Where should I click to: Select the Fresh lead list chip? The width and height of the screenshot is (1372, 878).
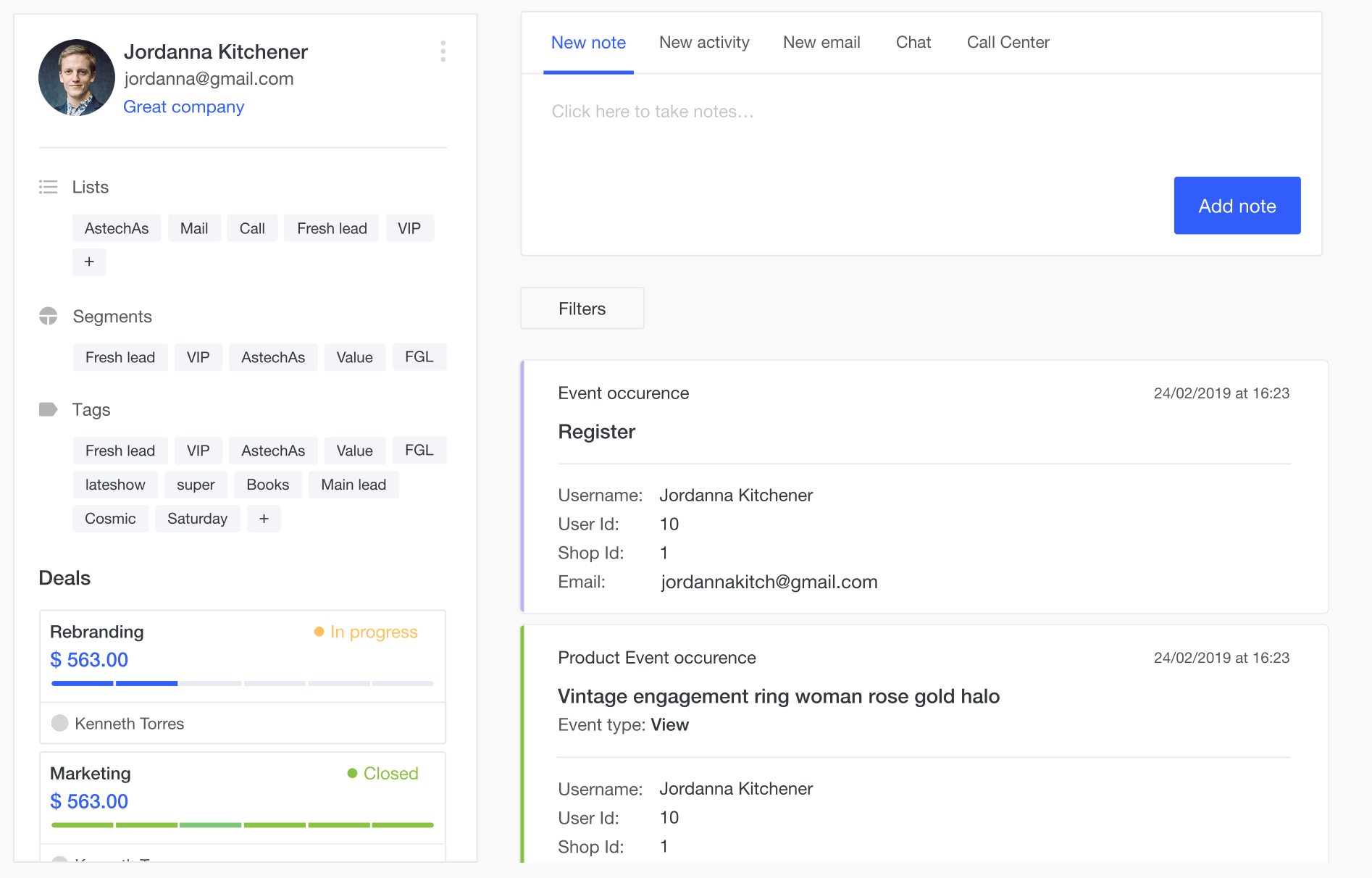click(x=332, y=228)
